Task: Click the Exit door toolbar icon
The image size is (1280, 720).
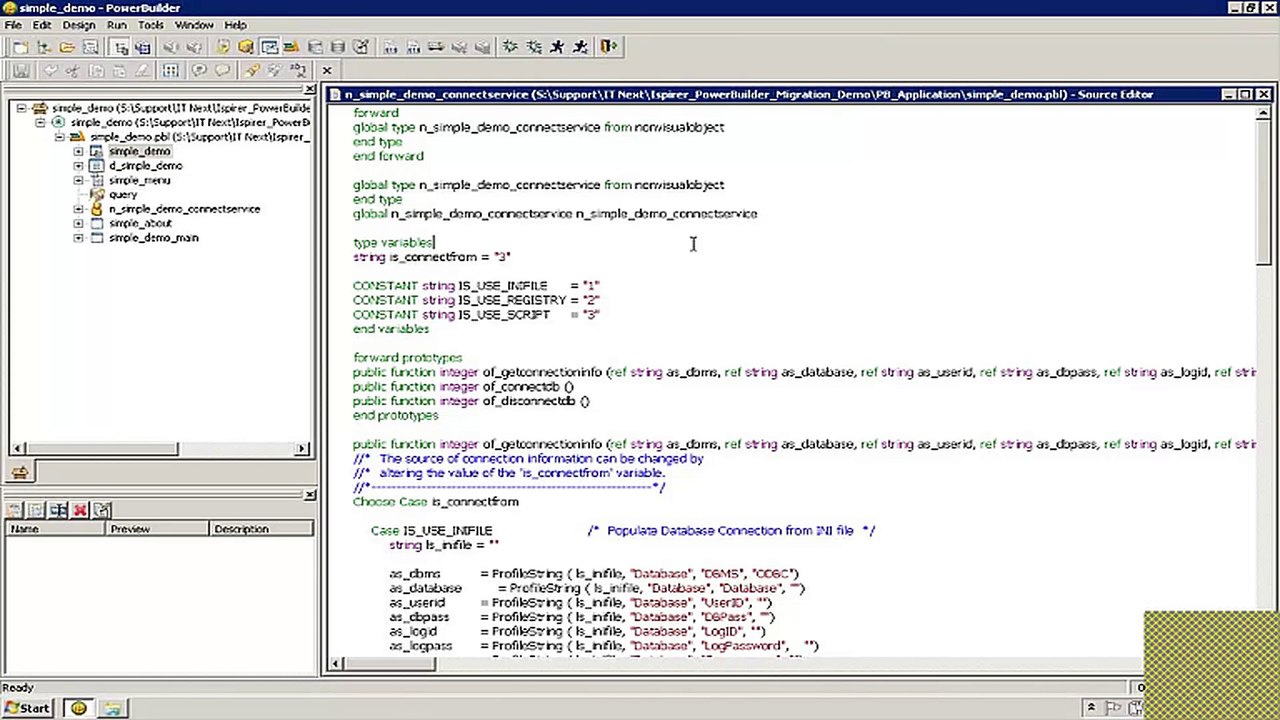Action: pyautogui.click(x=610, y=47)
